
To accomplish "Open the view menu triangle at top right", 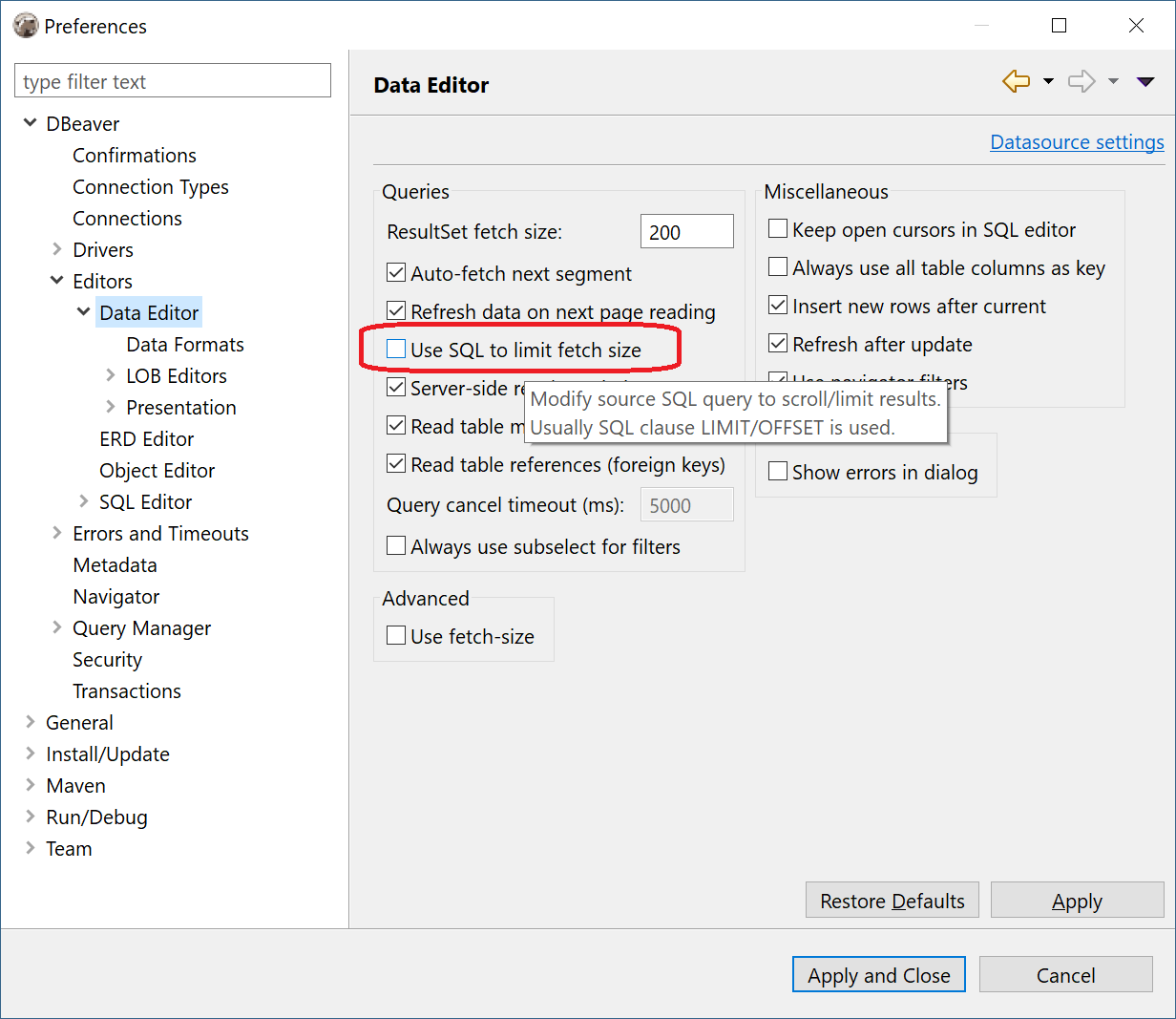I will pyautogui.click(x=1145, y=82).
